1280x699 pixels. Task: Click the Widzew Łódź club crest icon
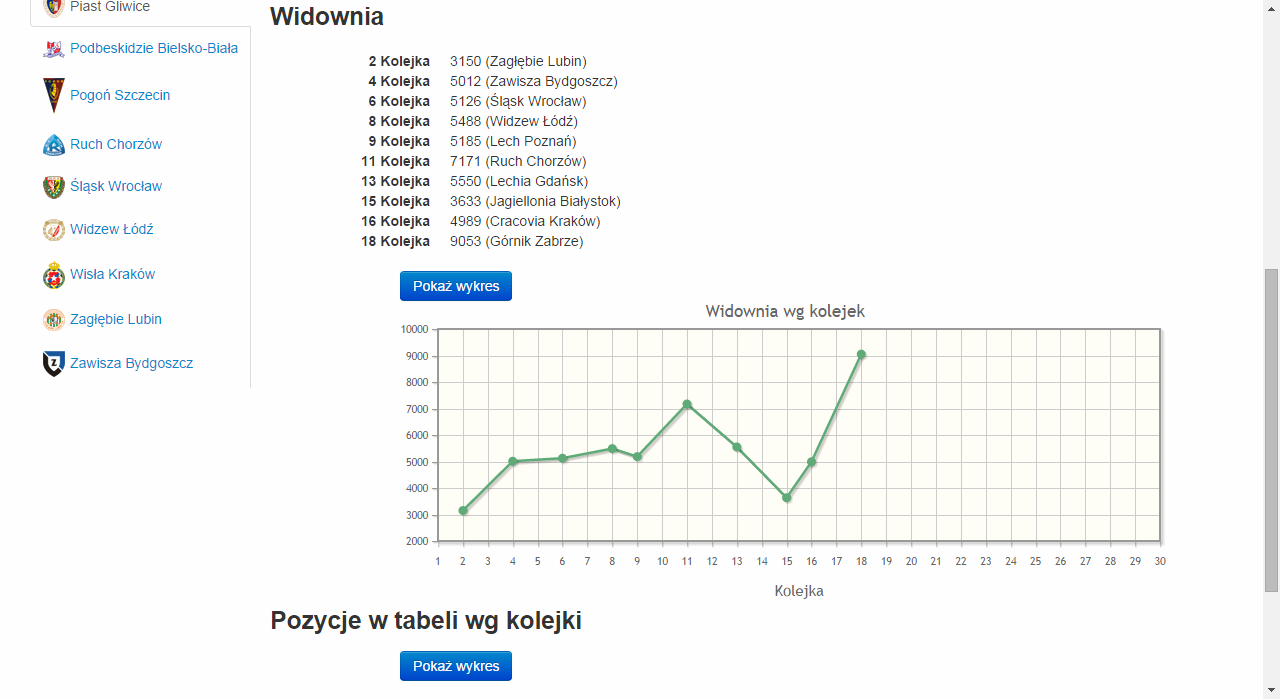tap(54, 230)
